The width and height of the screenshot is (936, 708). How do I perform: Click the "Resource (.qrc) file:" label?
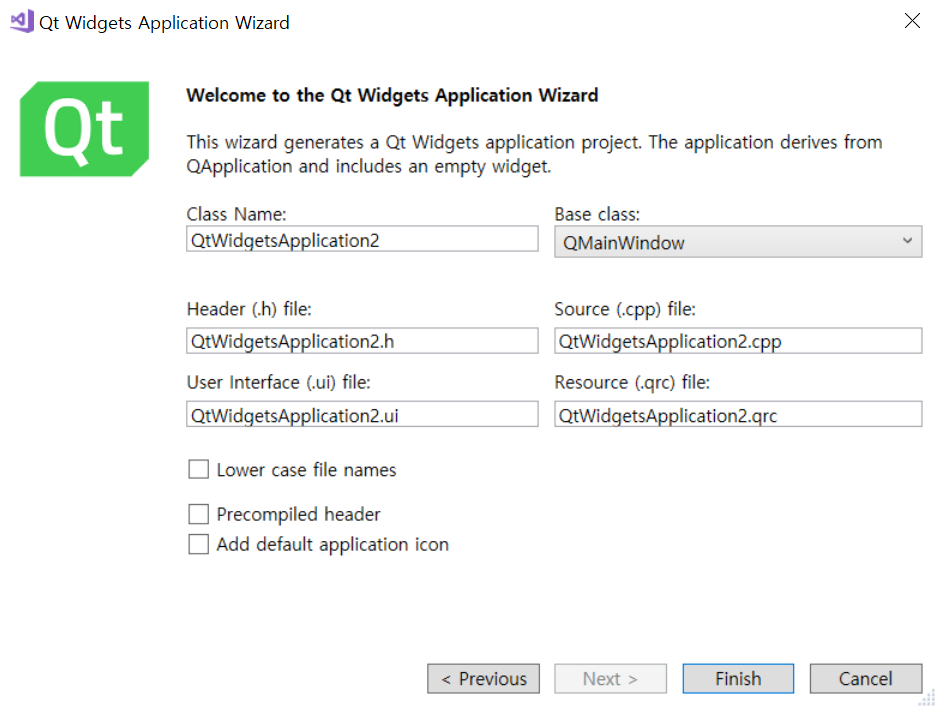coord(632,383)
